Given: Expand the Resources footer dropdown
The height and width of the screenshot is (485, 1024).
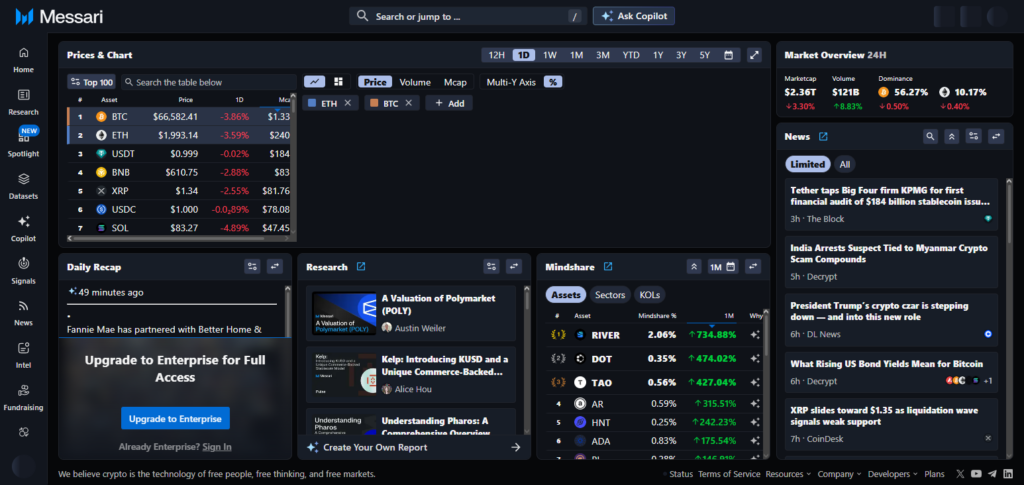Looking at the screenshot, I should tap(789, 474).
